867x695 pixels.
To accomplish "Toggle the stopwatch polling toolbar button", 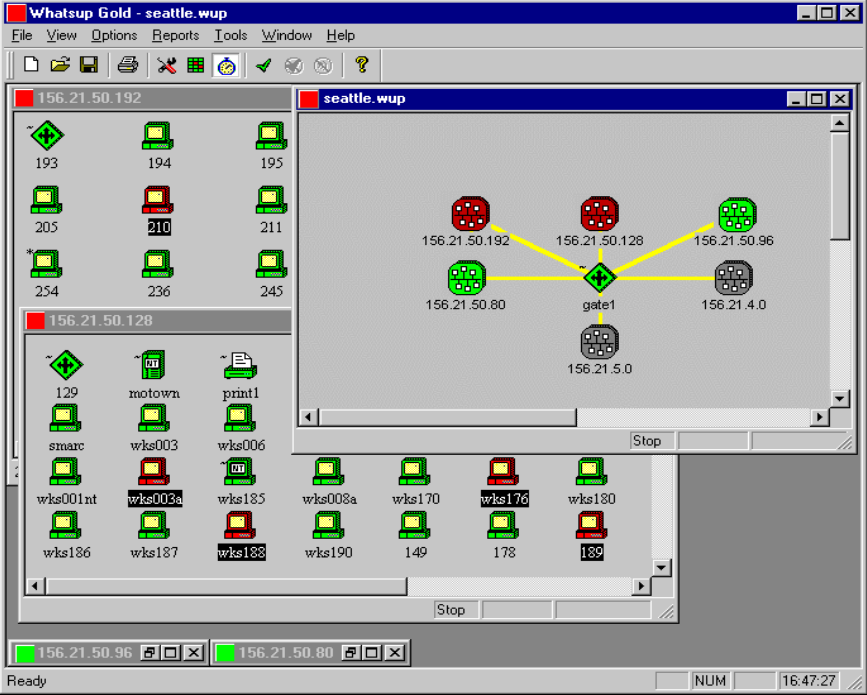I will point(226,66).
